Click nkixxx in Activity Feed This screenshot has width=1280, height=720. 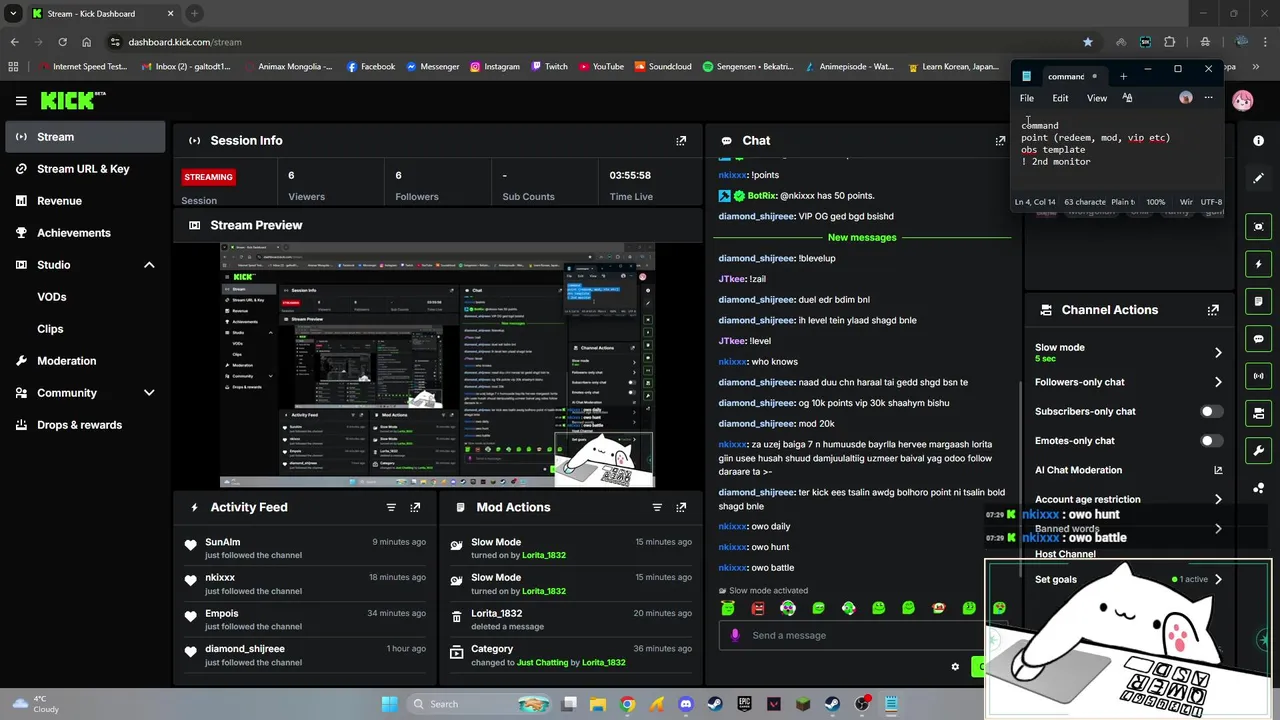(220, 577)
